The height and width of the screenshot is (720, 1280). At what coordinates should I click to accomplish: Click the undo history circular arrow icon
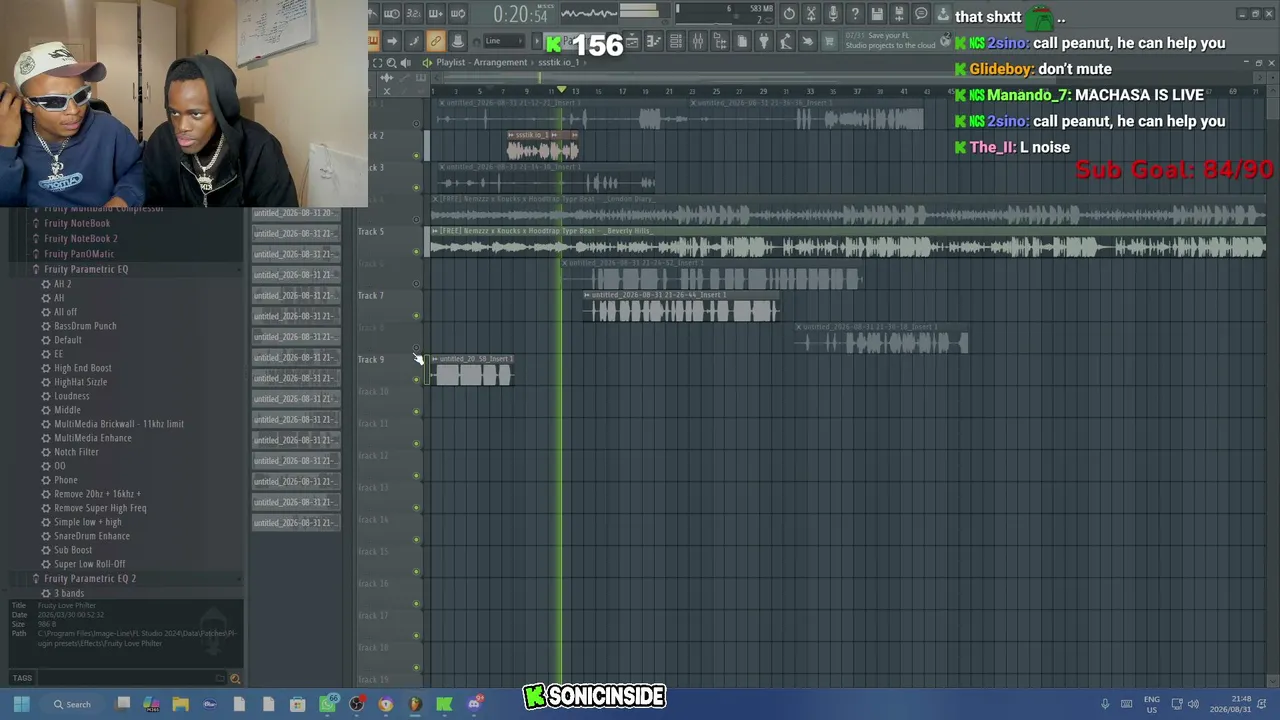tap(789, 14)
